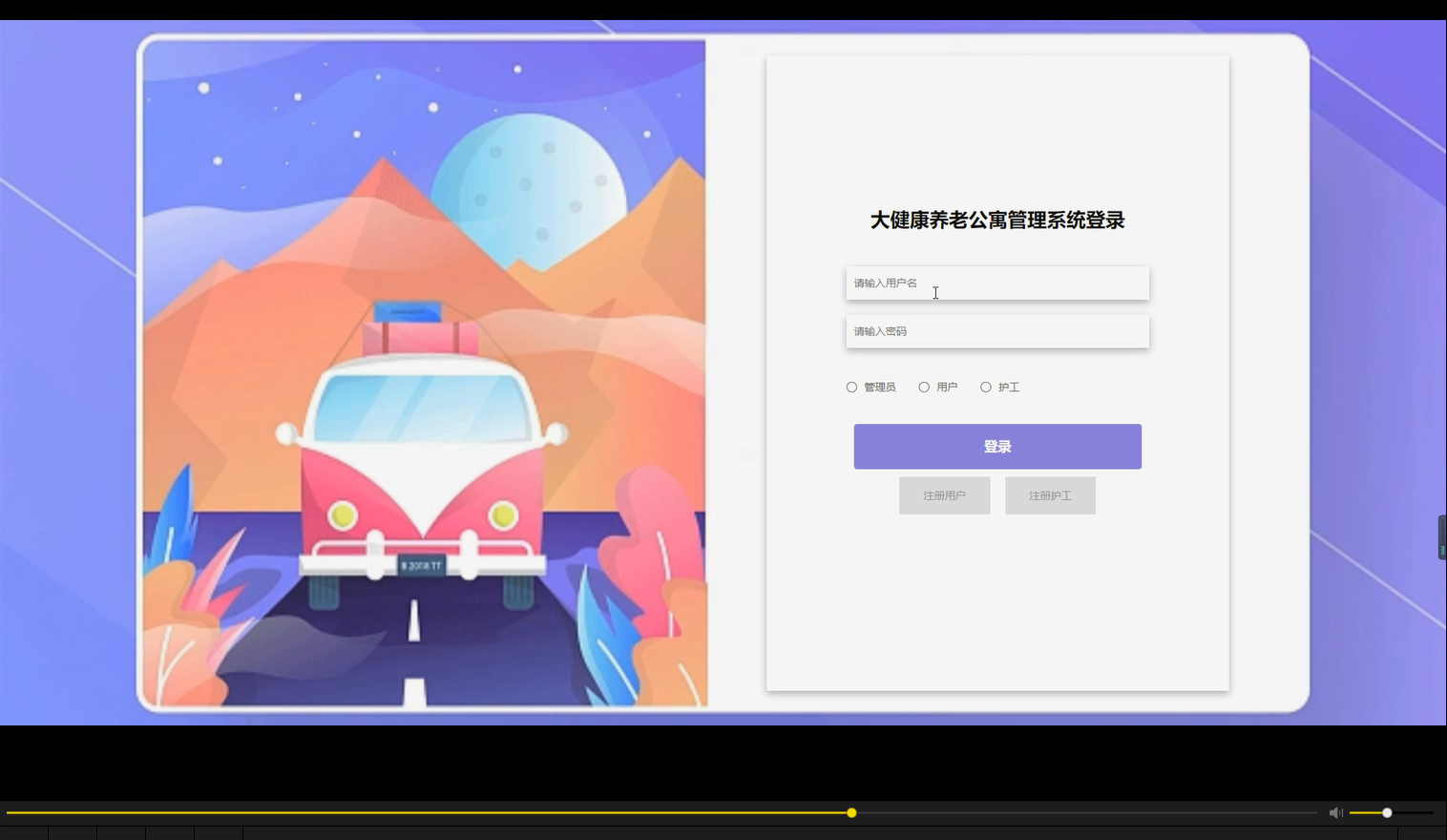1447x840 pixels.
Task: Click the bus illustration panel
Action: [x=423, y=372]
